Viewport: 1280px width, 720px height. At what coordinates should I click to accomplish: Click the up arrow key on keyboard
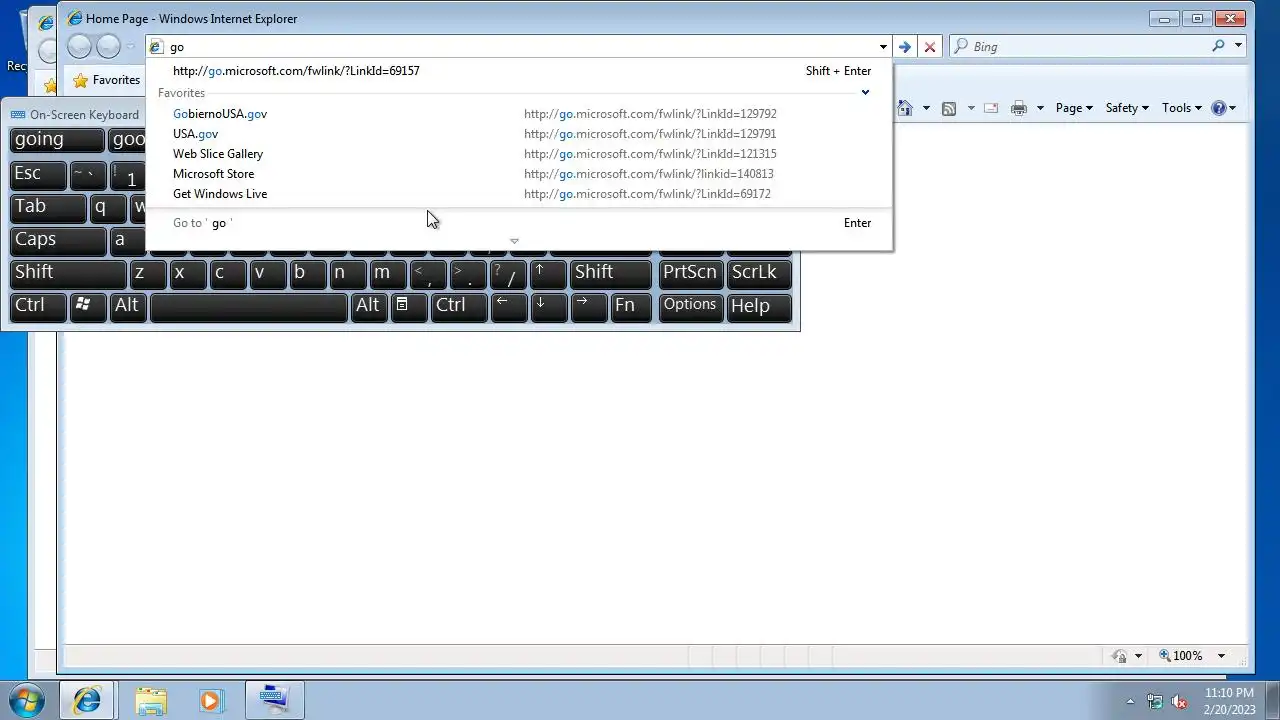tap(548, 273)
